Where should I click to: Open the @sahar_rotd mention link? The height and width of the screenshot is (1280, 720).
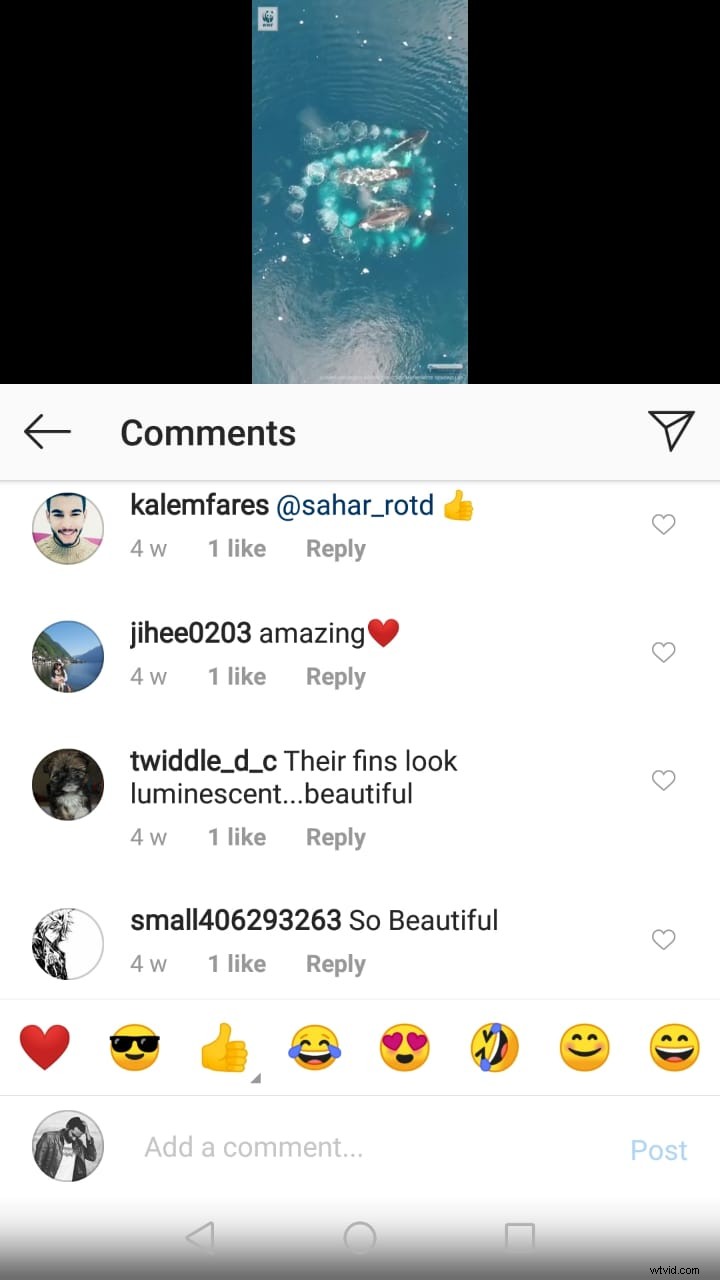[354, 506]
